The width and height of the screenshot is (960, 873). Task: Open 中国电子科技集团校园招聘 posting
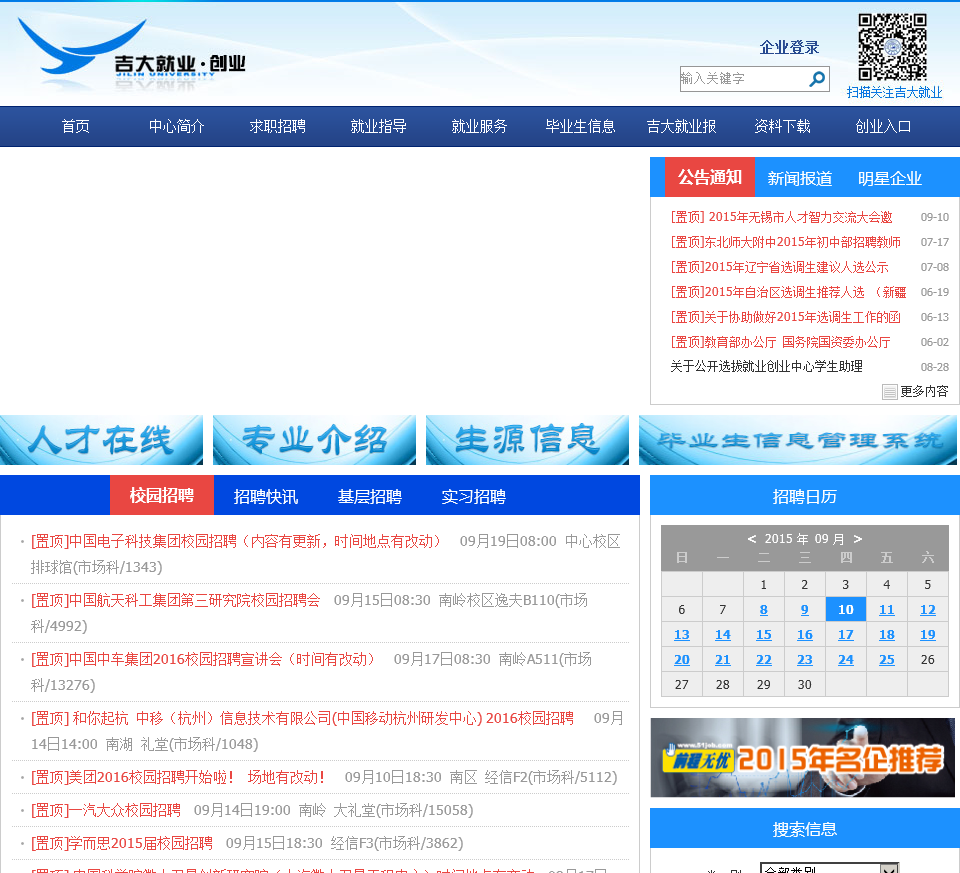click(x=237, y=541)
